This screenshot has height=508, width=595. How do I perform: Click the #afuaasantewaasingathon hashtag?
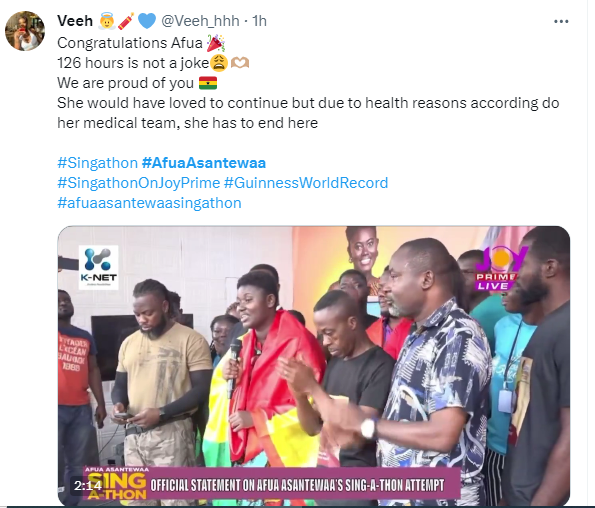(149, 203)
